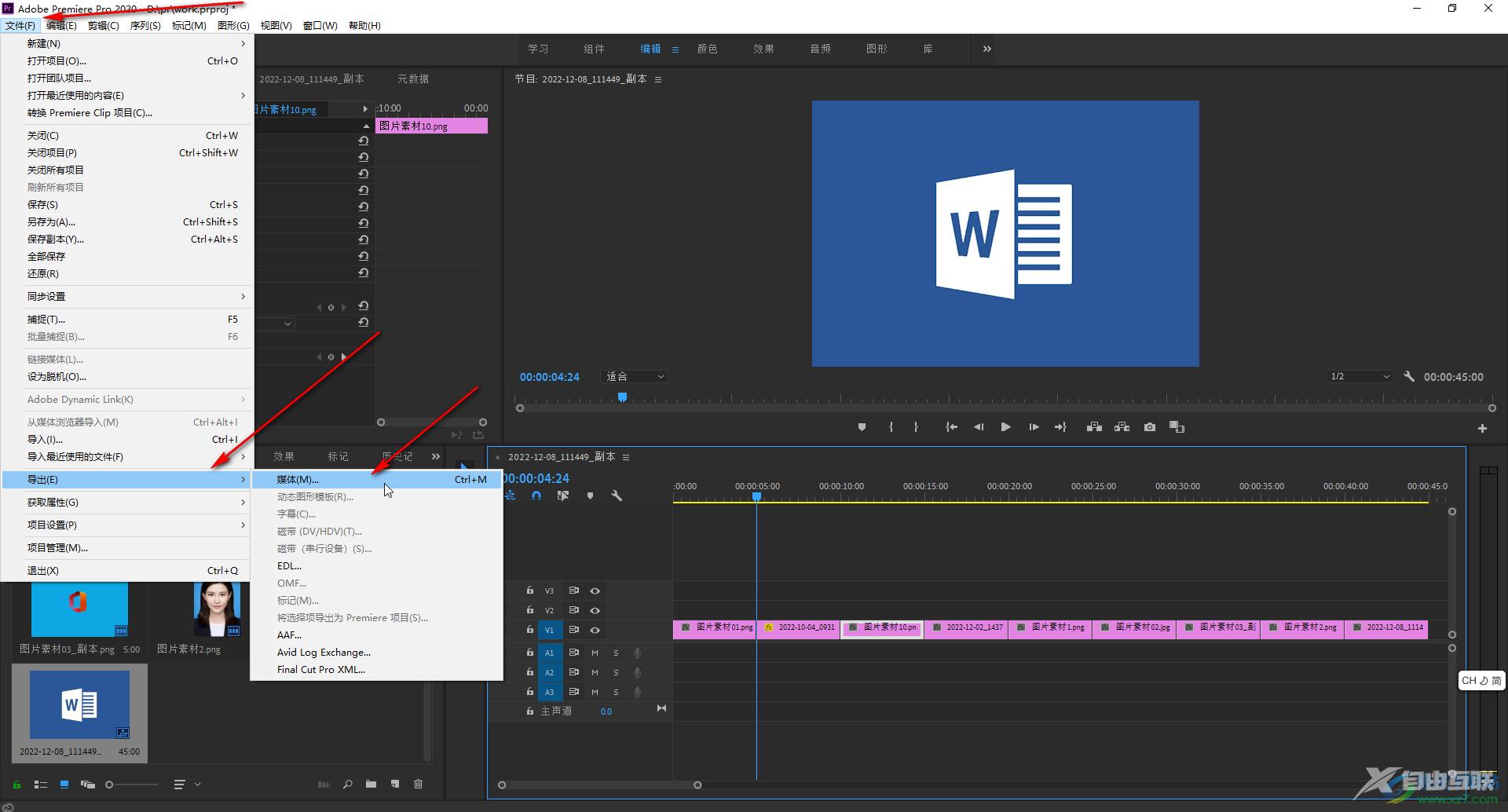1508x812 pixels.
Task: Click the Comparison View icon
Action: (1177, 427)
